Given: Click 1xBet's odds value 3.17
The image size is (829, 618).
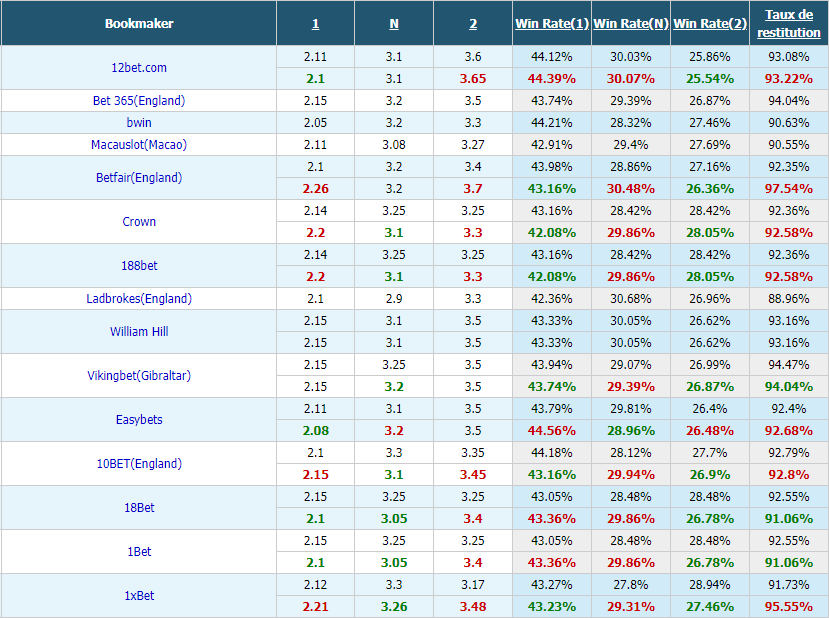Looking at the screenshot, I should click(473, 585).
